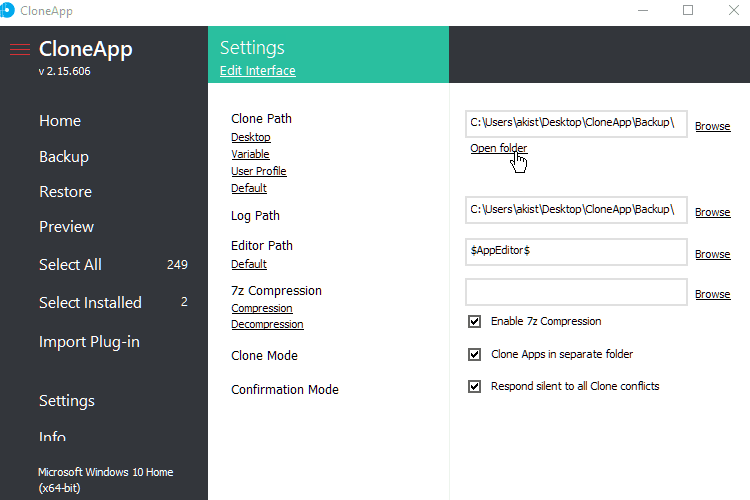The image size is (750, 500).
Task: Browse for the Editor Path
Action: [712, 254]
